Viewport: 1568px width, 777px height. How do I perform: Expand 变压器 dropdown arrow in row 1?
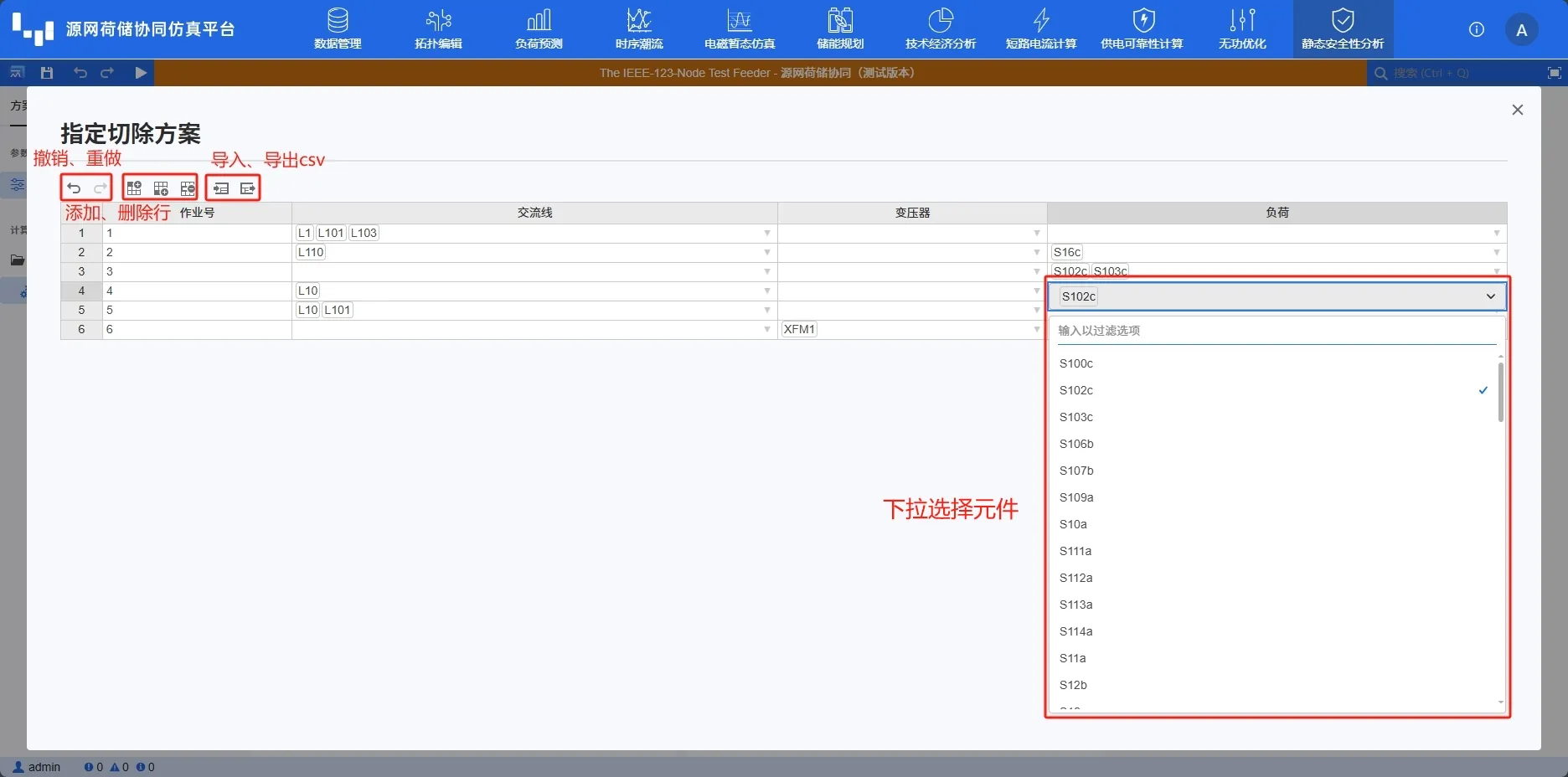1036,233
